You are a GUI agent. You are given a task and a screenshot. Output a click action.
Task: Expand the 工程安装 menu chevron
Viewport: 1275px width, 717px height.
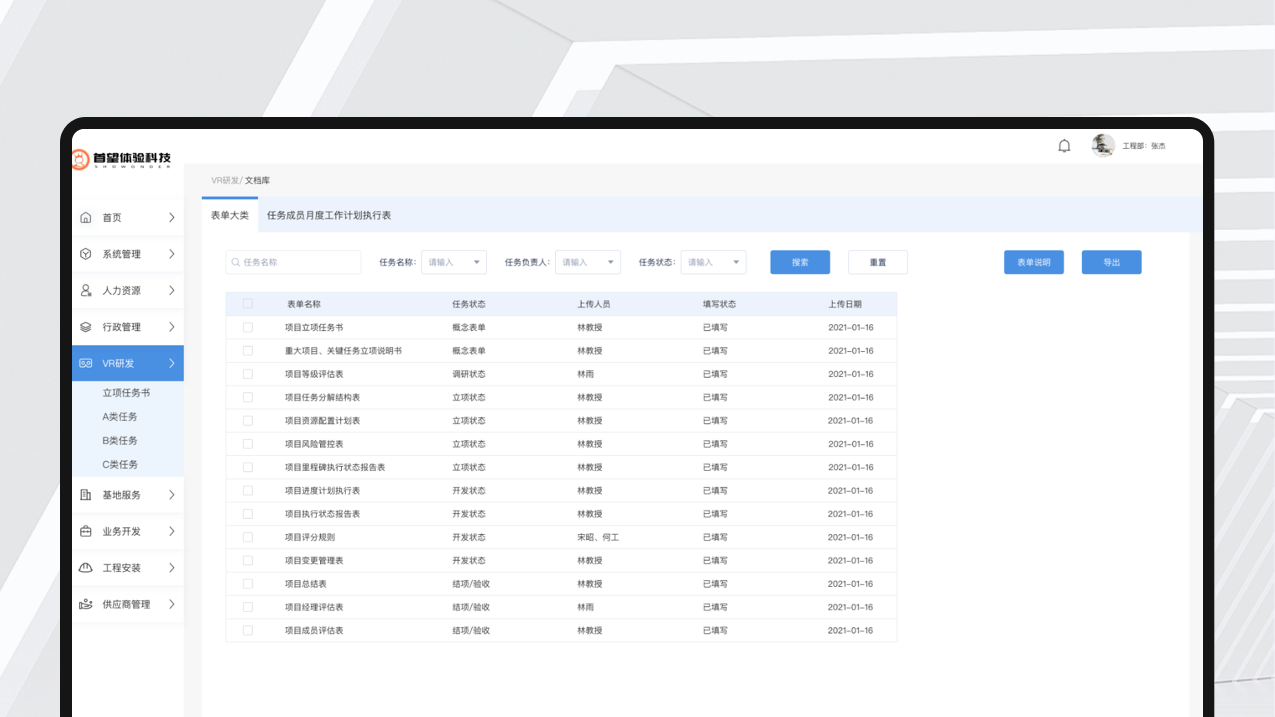pos(172,568)
